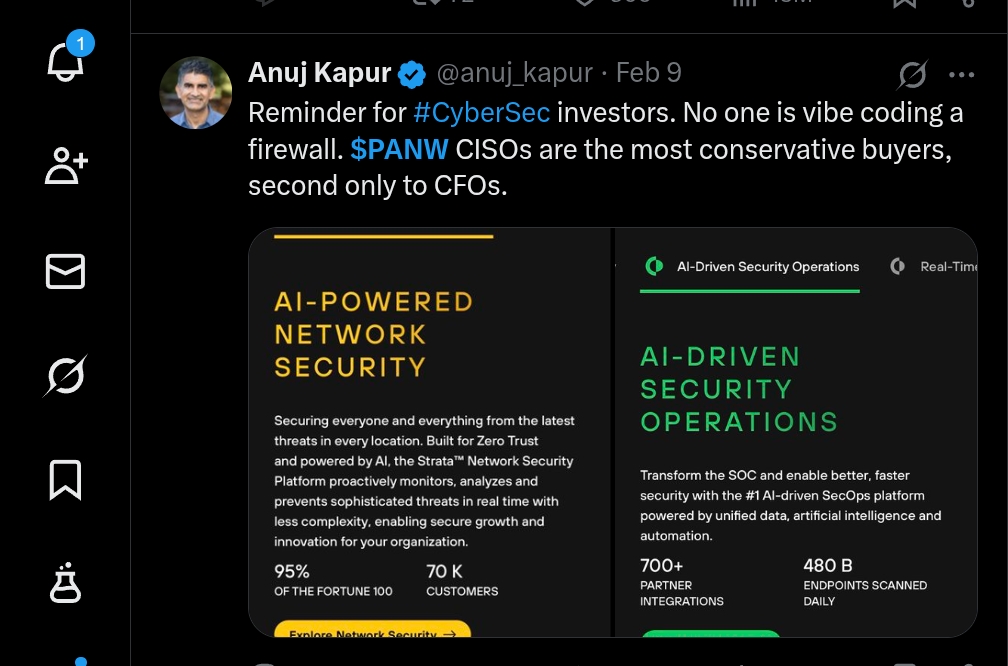Open the post via the Feb 9 timestamp

point(648,73)
